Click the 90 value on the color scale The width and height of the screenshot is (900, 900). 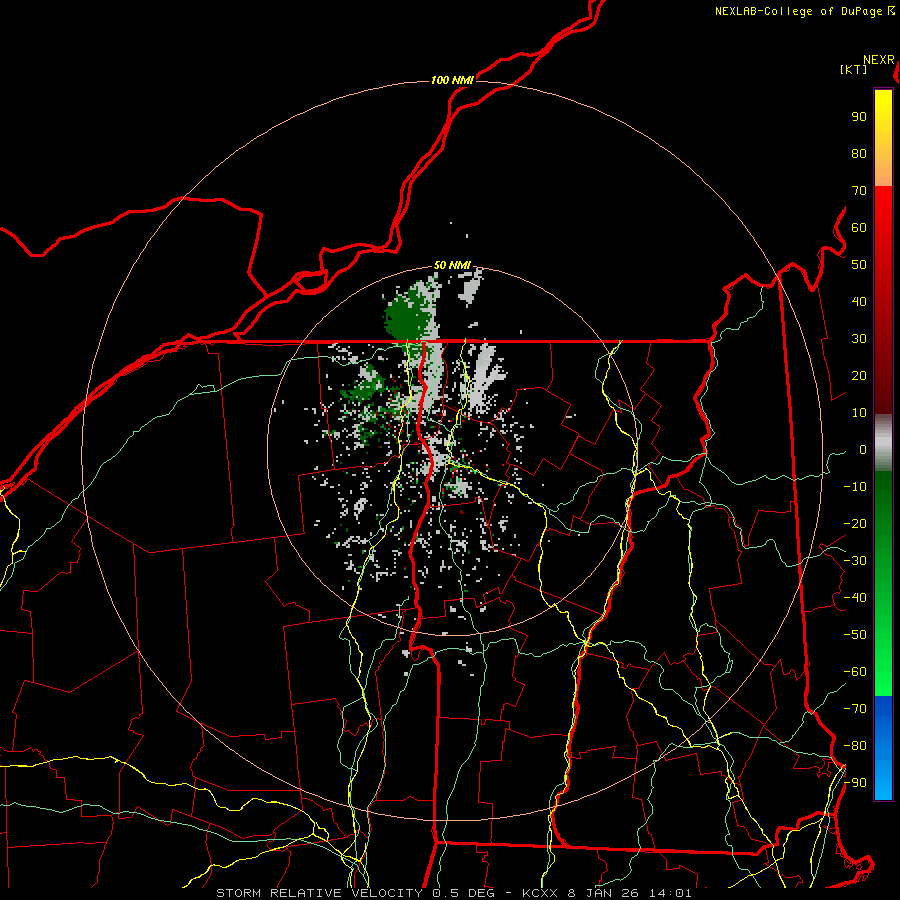[x=859, y=117]
